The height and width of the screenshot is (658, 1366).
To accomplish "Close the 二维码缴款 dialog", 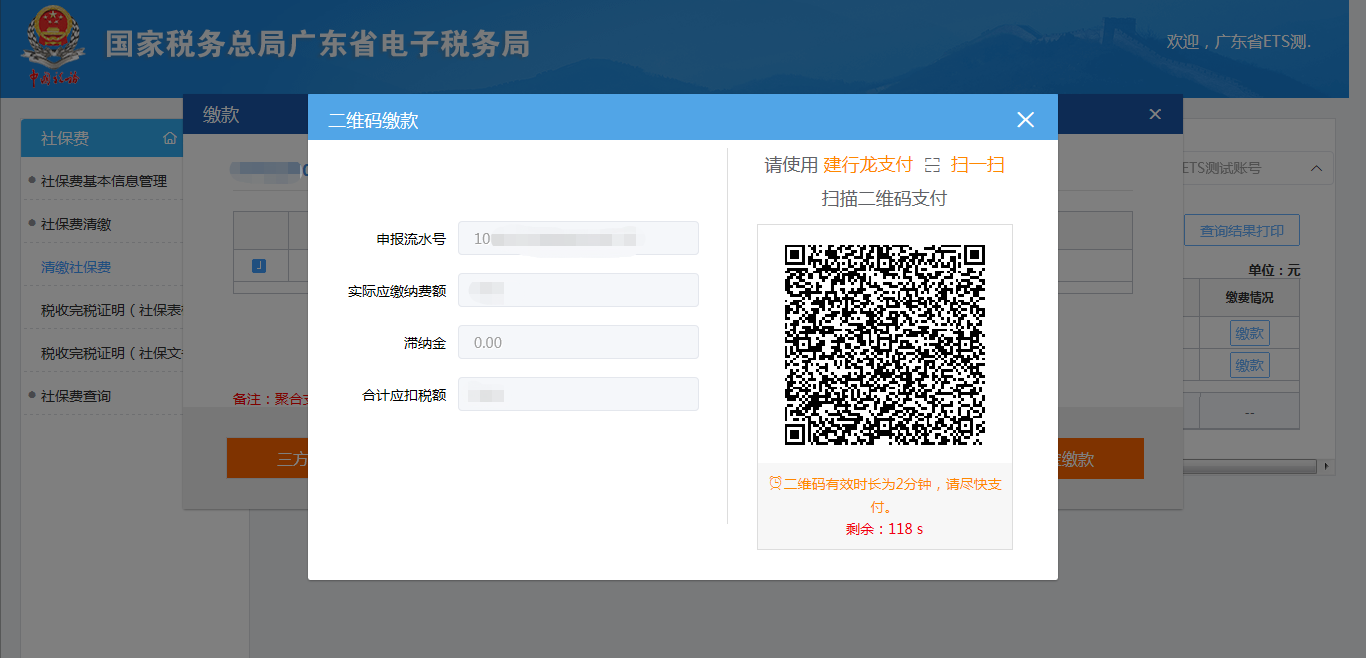I will 1025,120.
